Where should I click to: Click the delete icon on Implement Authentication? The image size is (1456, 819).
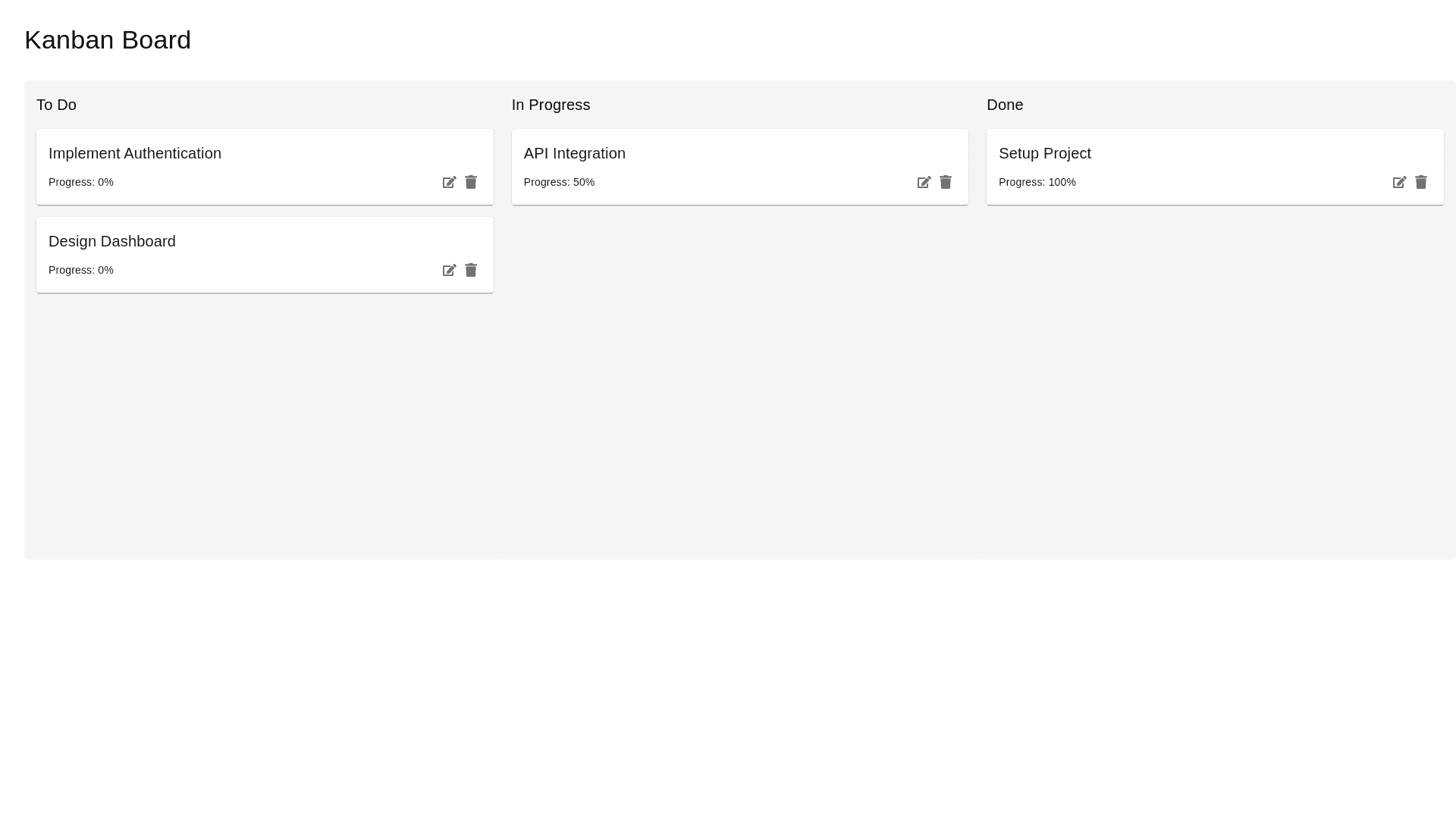tap(470, 182)
